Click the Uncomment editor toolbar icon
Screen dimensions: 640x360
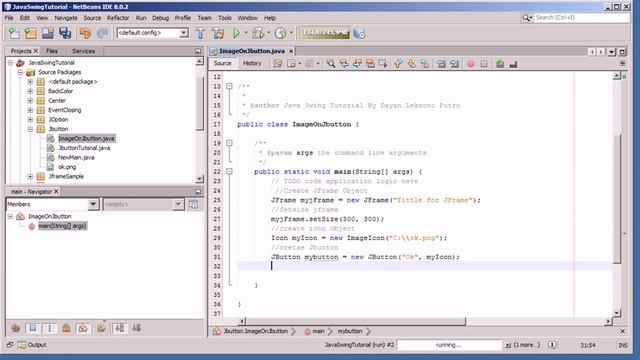(513, 64)
